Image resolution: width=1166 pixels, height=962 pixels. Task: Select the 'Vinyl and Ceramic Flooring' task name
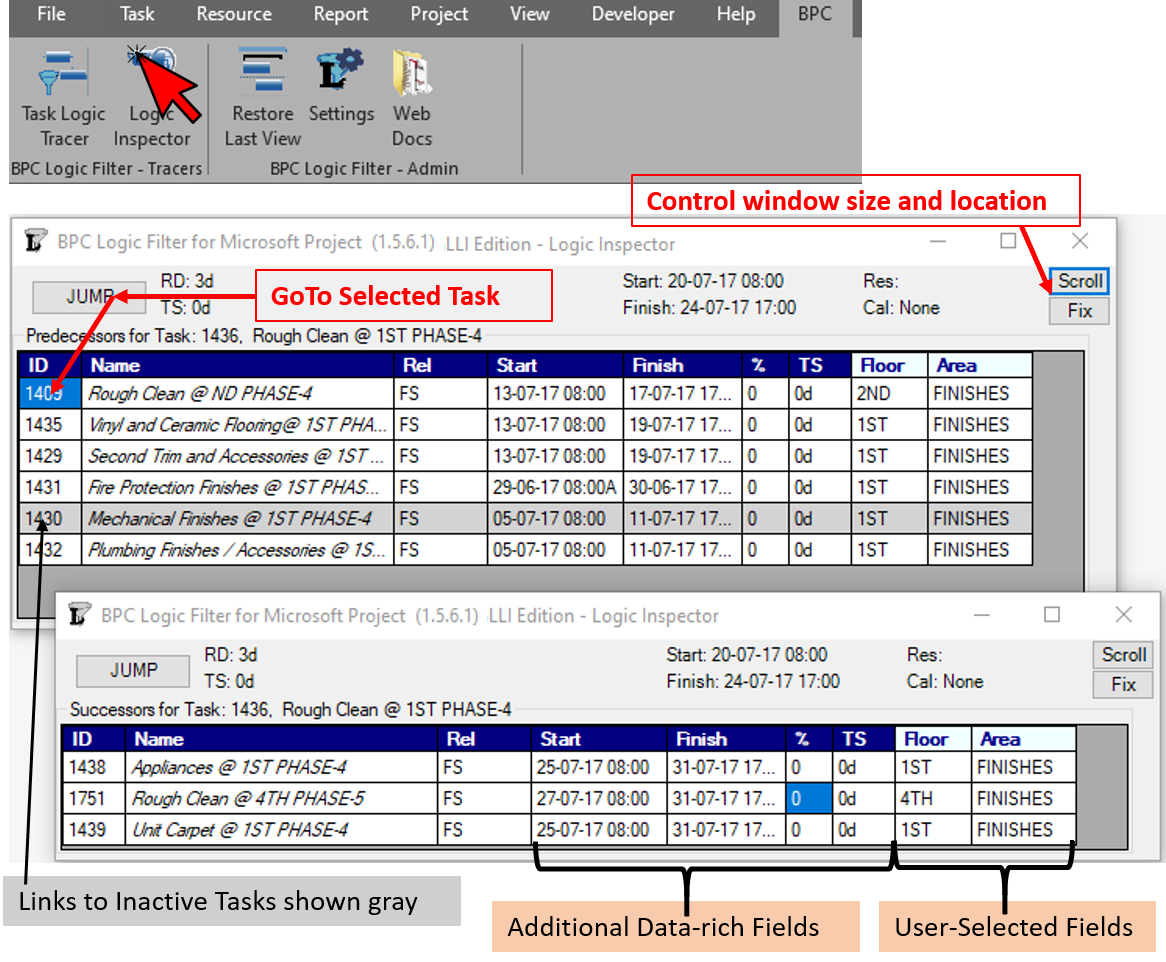237,424
